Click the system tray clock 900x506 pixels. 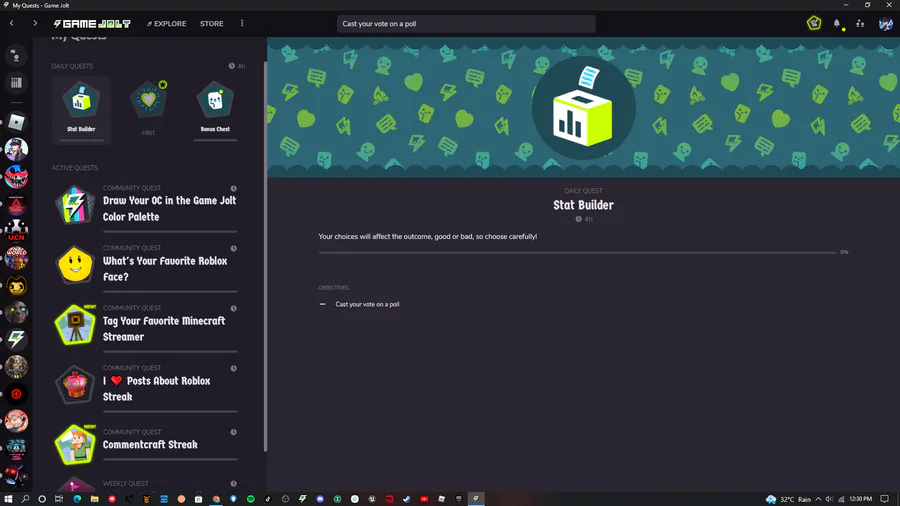click(x=860, y=499)
